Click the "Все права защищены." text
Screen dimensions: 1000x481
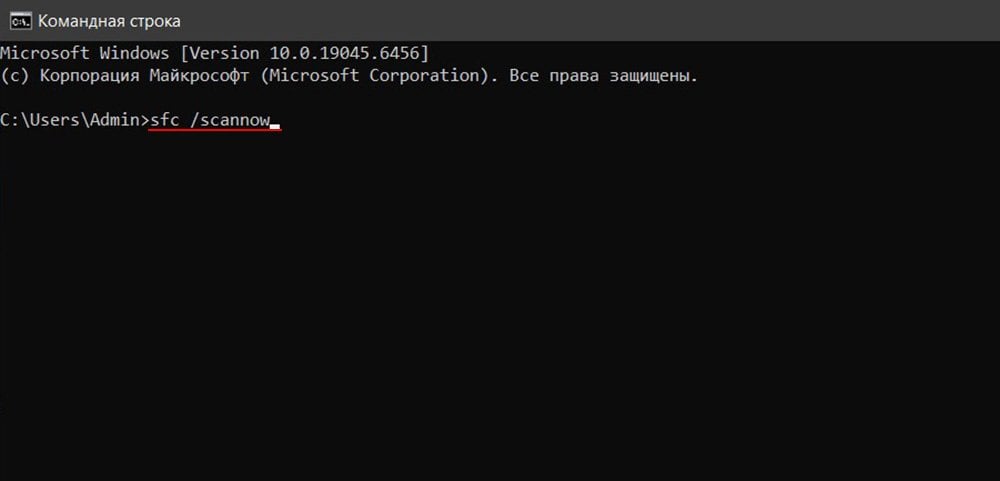tap(603, 76)
